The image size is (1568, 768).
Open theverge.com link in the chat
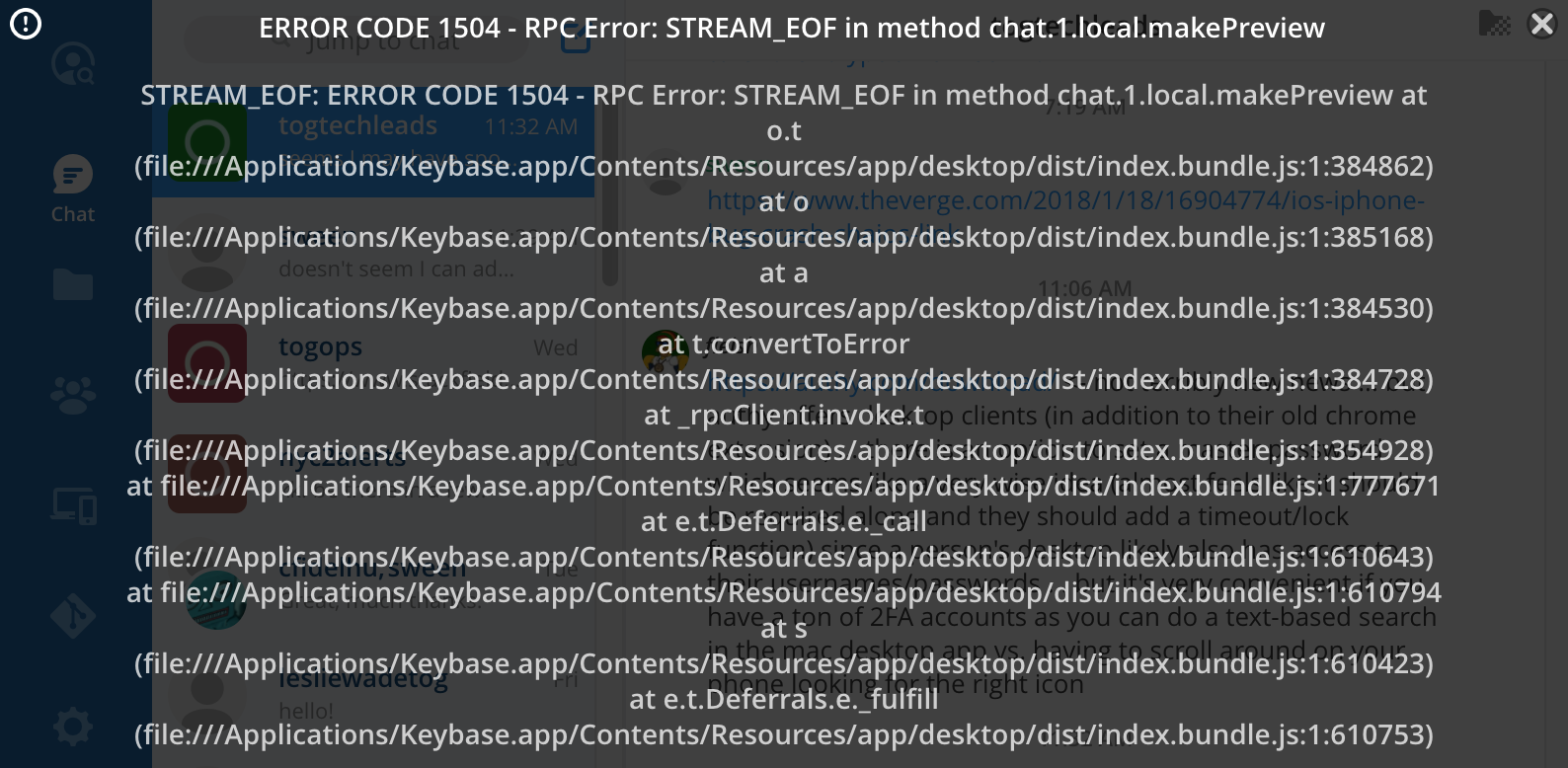pos(1065,216)
